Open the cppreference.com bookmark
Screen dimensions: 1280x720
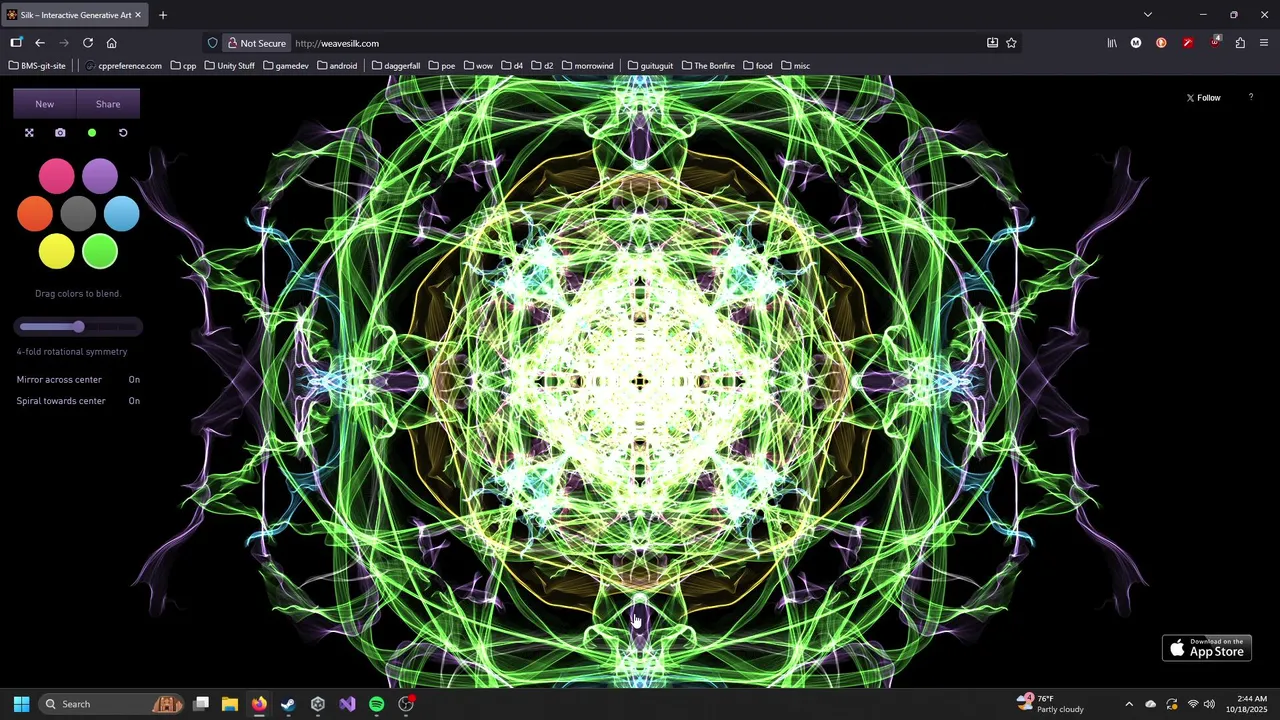click(x=123, y=66)
